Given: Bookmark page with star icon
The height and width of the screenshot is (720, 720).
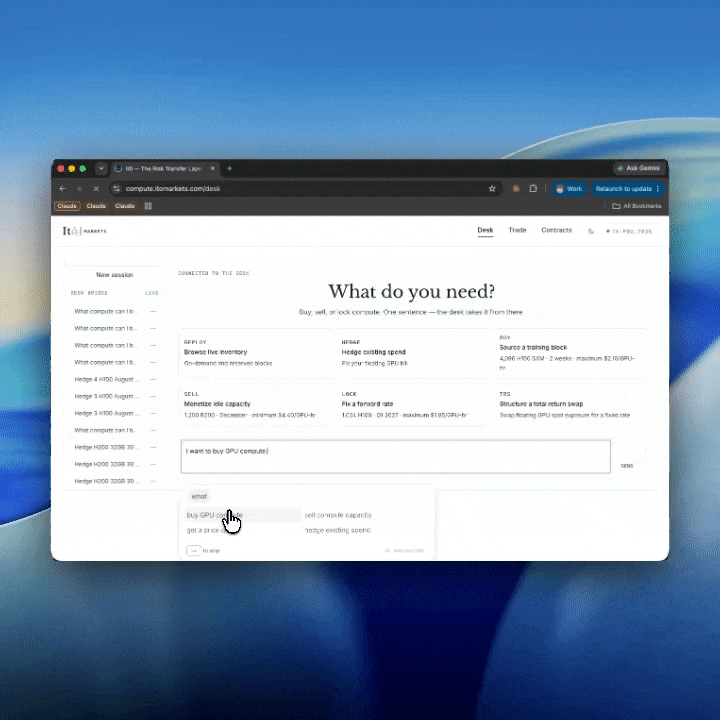Looking at the screenshot, I should 492,189.
